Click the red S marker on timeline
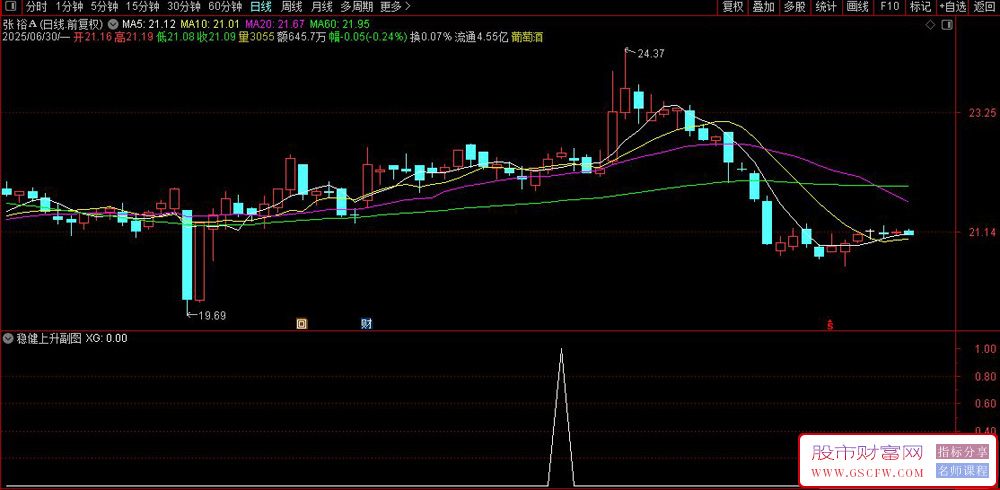Viewport: 1000px width, 490px height. 830,325
